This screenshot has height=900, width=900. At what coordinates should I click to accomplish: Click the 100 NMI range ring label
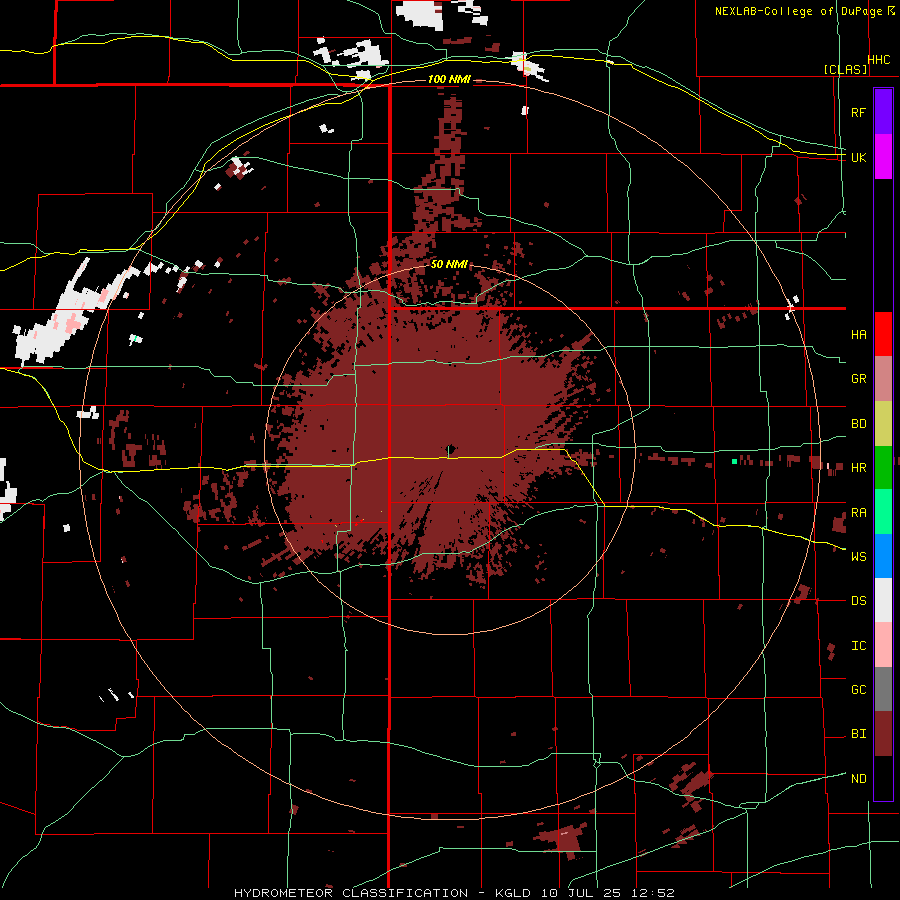[449, 79]
